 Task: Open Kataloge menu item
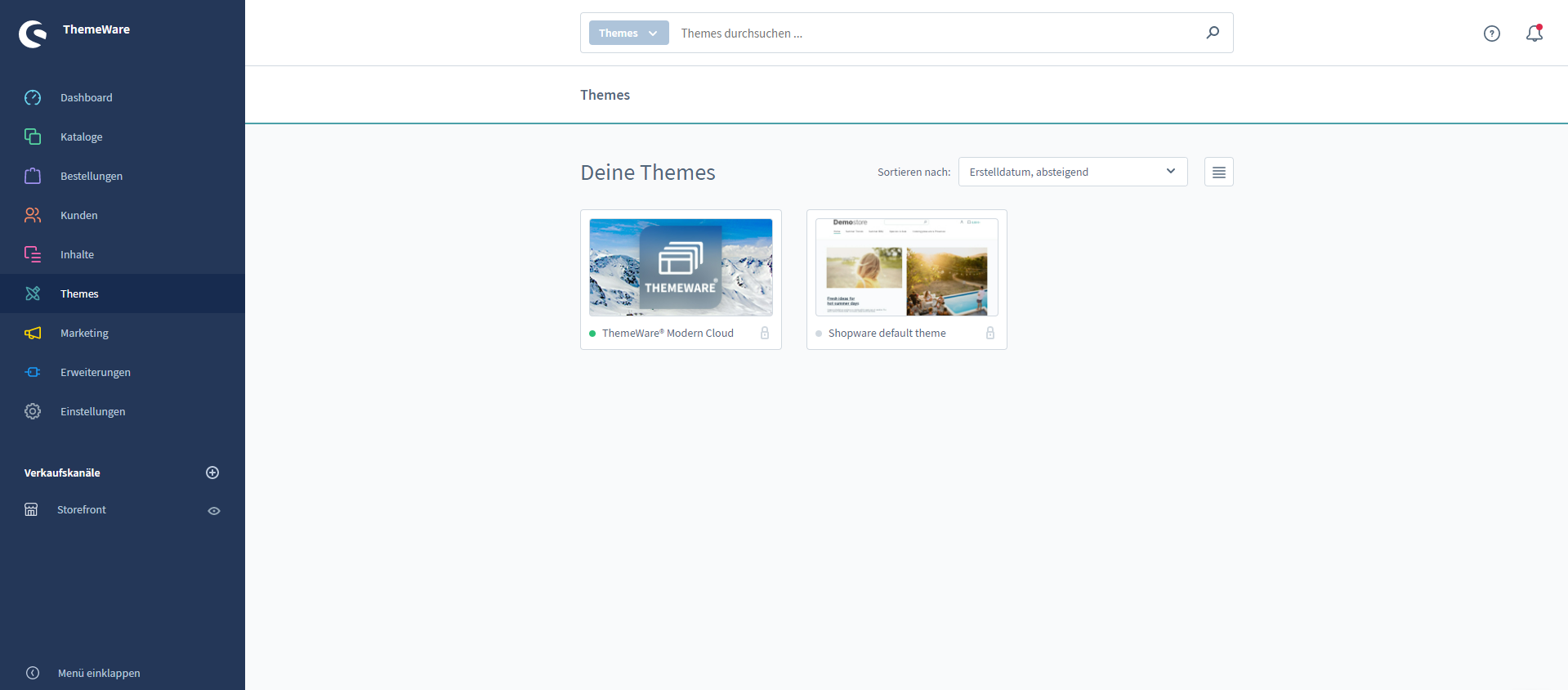[123, 137]
